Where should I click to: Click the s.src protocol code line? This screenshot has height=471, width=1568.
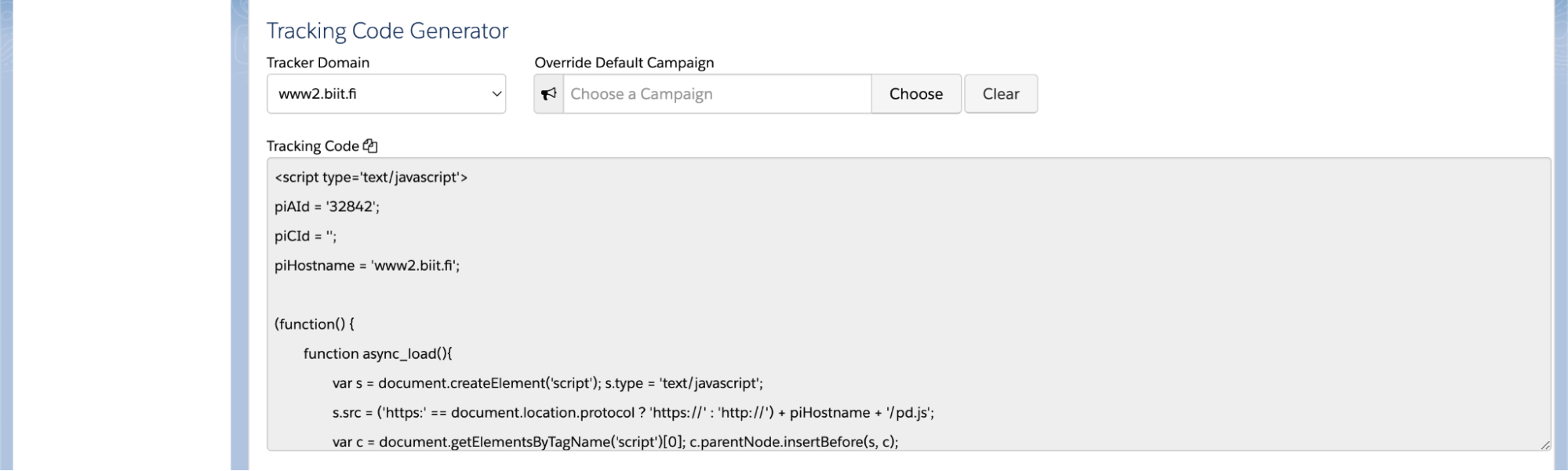(633, 413)
